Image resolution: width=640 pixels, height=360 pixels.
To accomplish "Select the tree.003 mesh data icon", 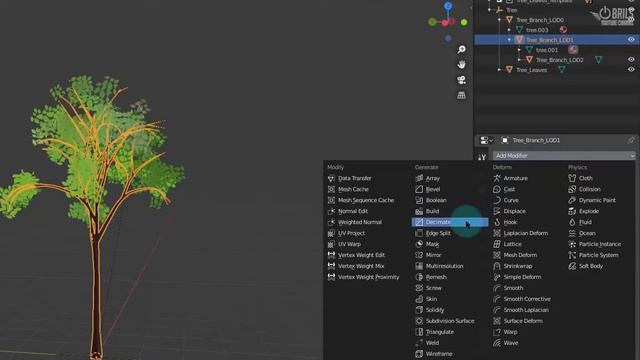I will 519,30.
